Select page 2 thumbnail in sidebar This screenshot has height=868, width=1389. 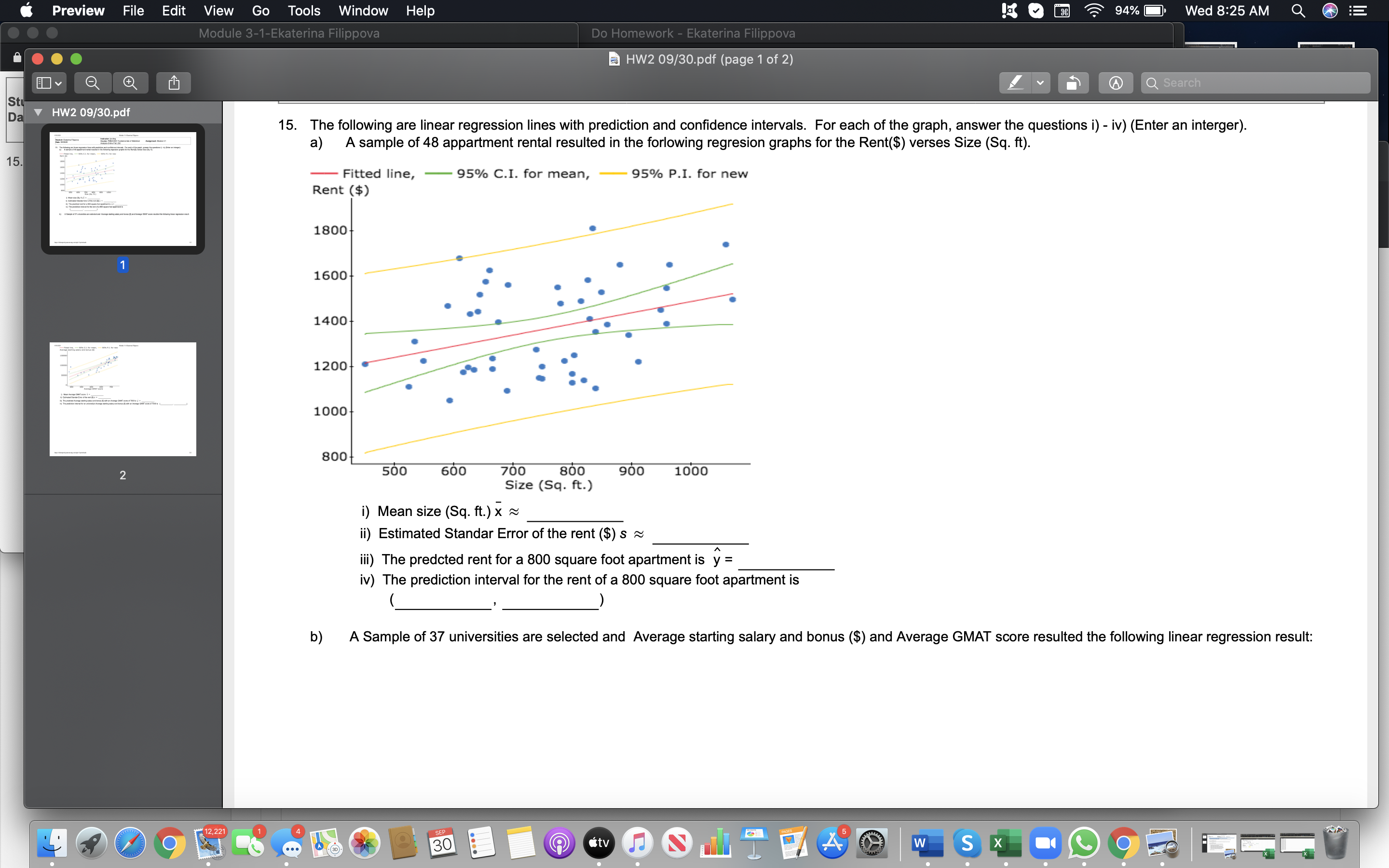click(x=122, y=399)
